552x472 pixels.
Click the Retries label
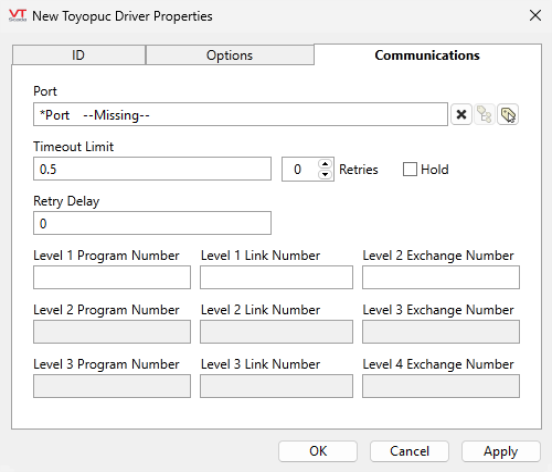358,170
